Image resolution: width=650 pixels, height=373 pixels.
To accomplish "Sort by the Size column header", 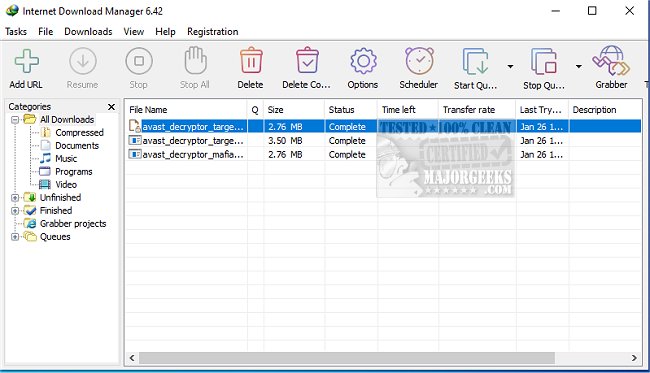I will pos(294,110).
